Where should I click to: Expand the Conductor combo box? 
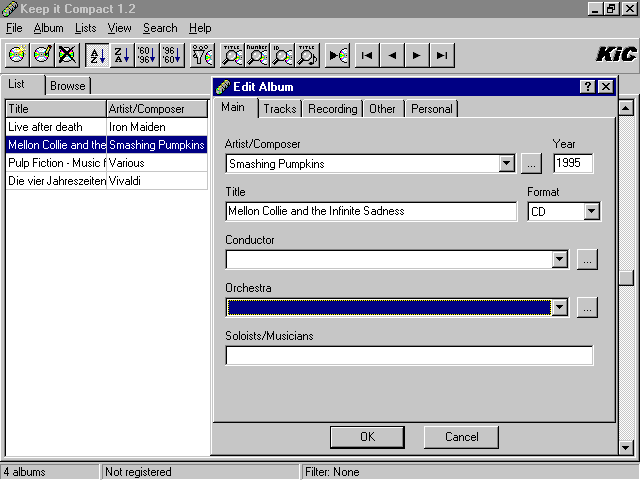click(x=560, y=259)
